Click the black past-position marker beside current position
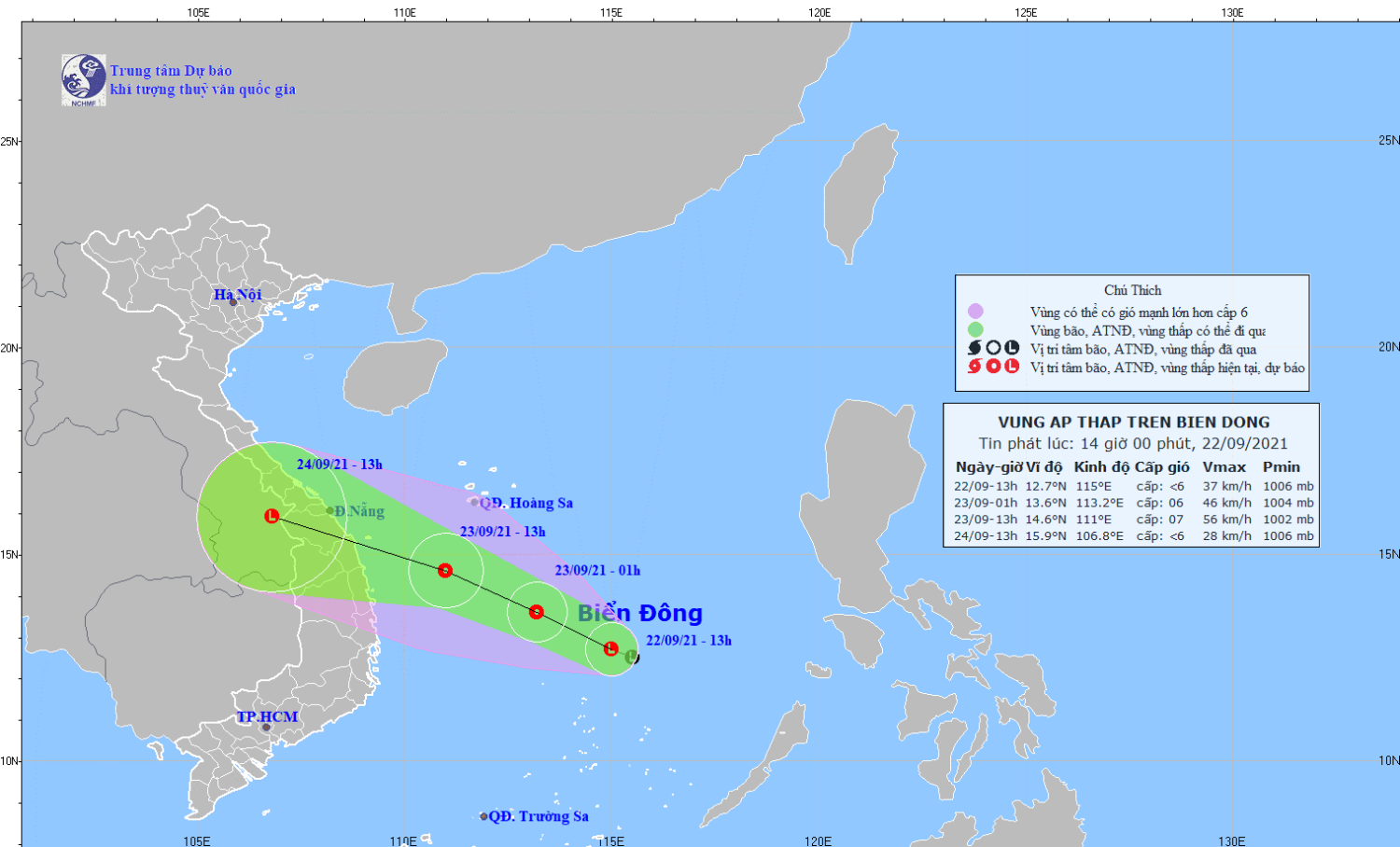Viewport: 1400px width, 847px height. click(634, 658)
